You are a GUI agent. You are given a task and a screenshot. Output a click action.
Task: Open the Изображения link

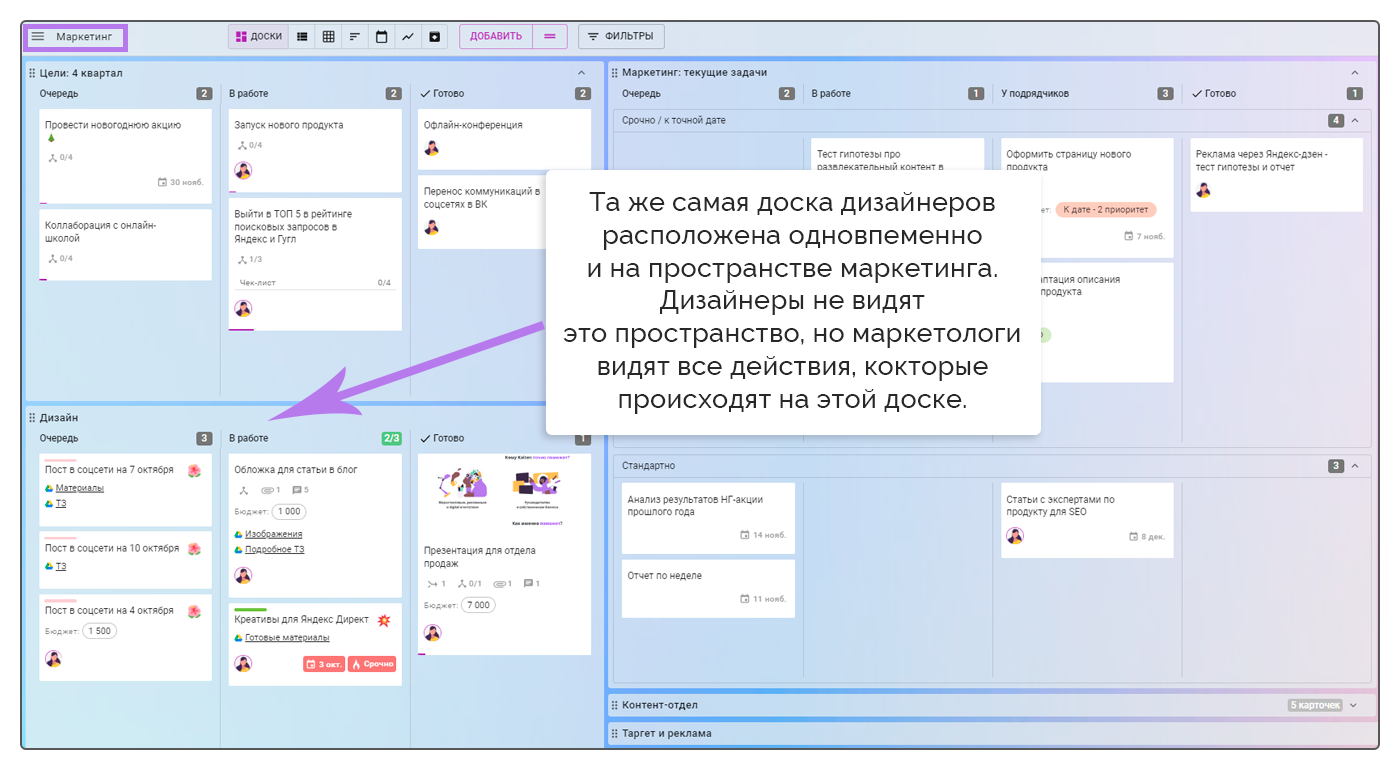coord(273,534)
